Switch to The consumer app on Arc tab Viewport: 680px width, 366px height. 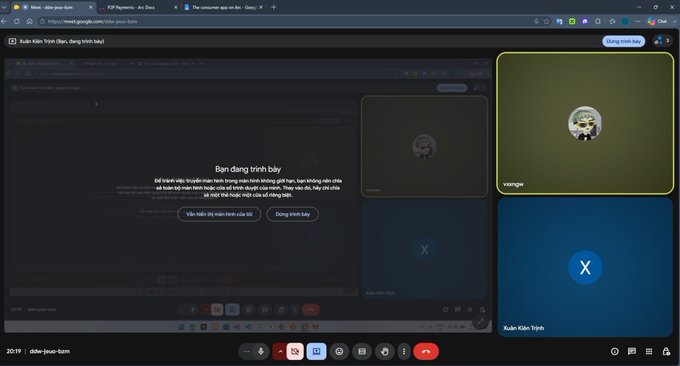(x=224, y=7)
